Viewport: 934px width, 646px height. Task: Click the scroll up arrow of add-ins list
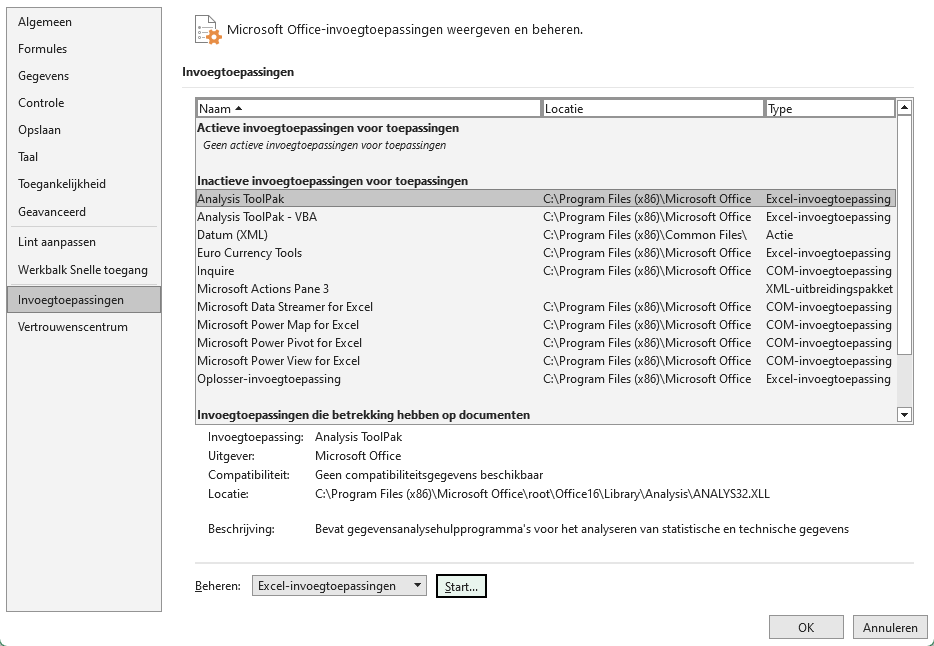[904, 108]
